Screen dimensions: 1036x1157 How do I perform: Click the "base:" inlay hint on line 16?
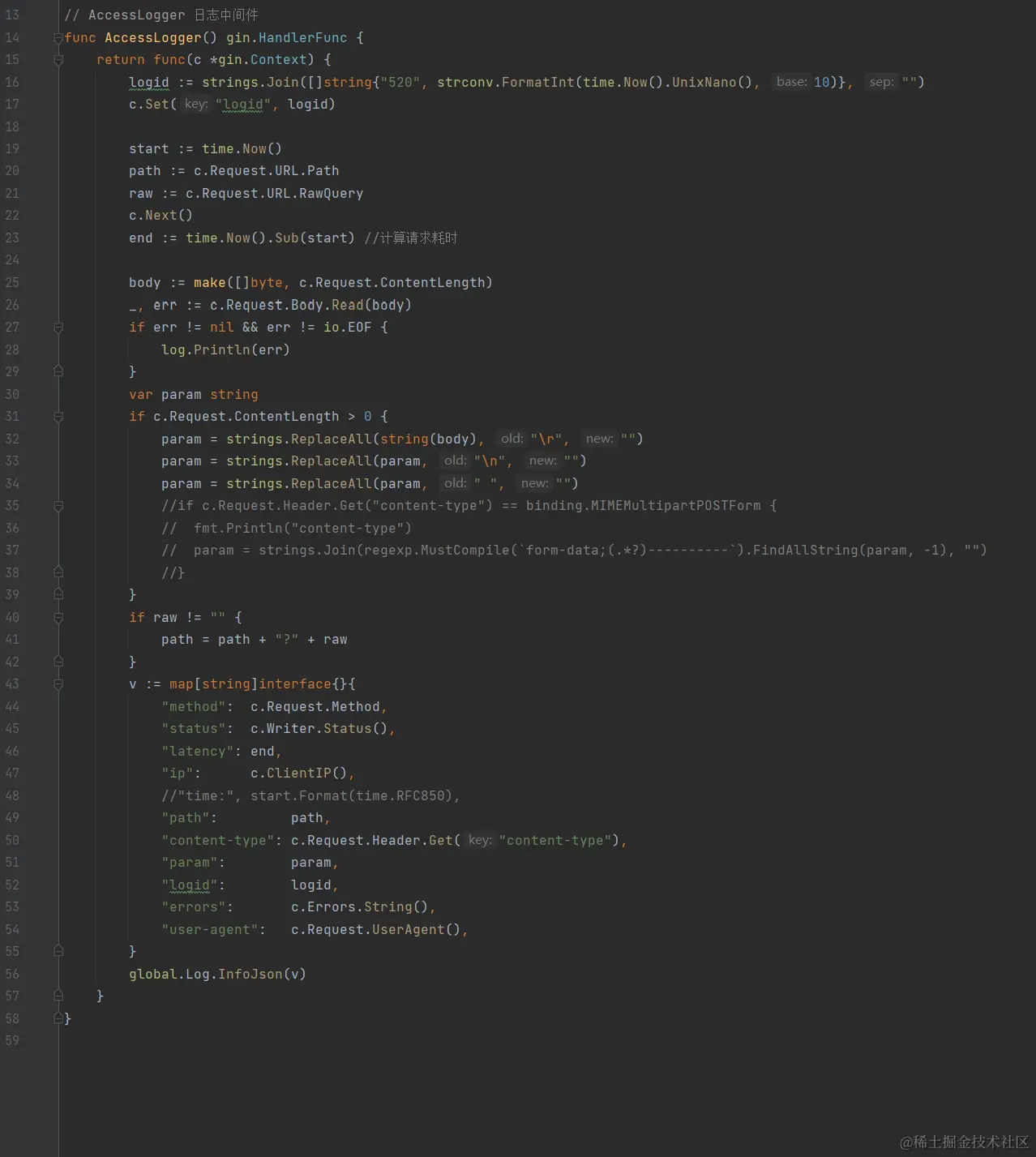(x=791, y=82)
